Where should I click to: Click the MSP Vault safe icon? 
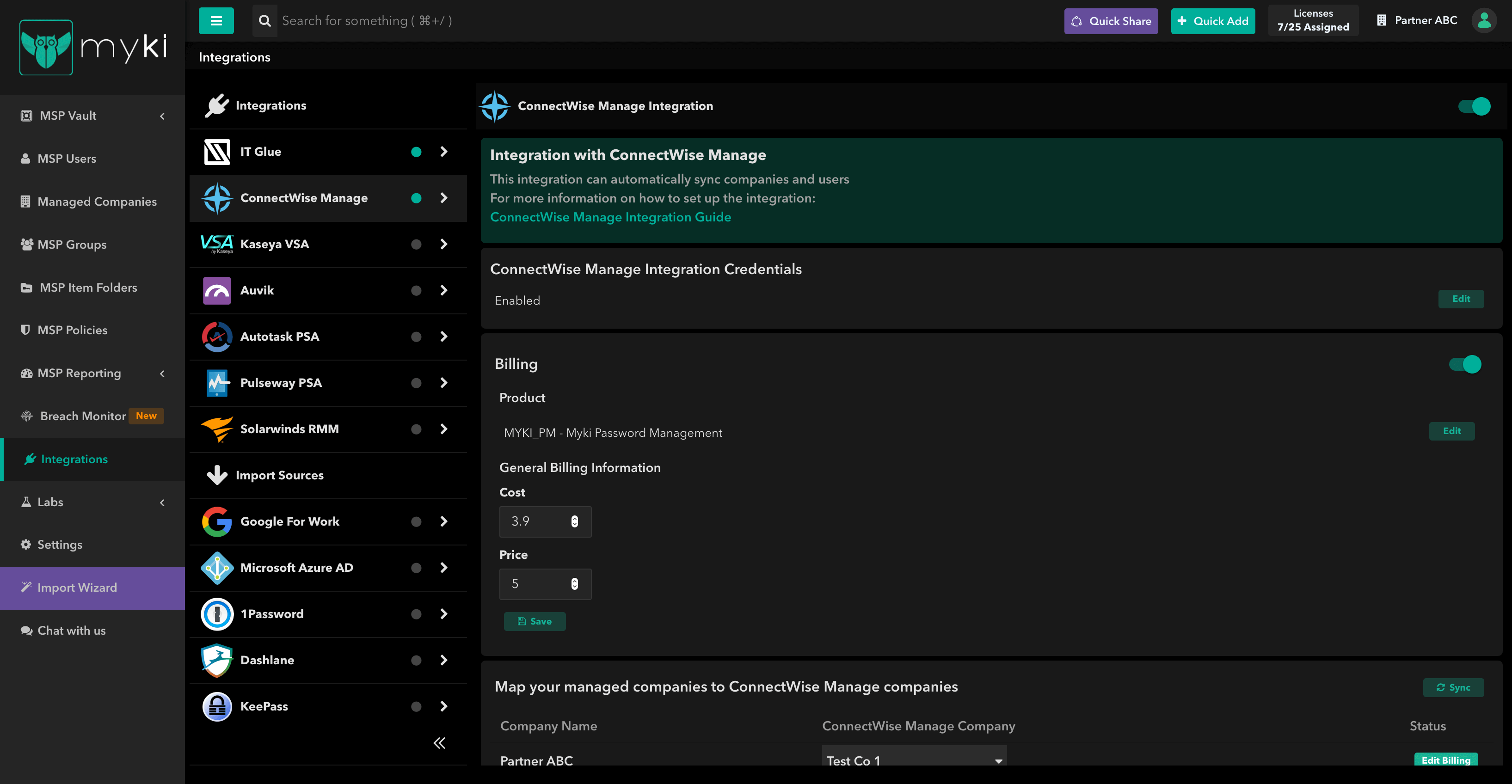click(26, 116)
